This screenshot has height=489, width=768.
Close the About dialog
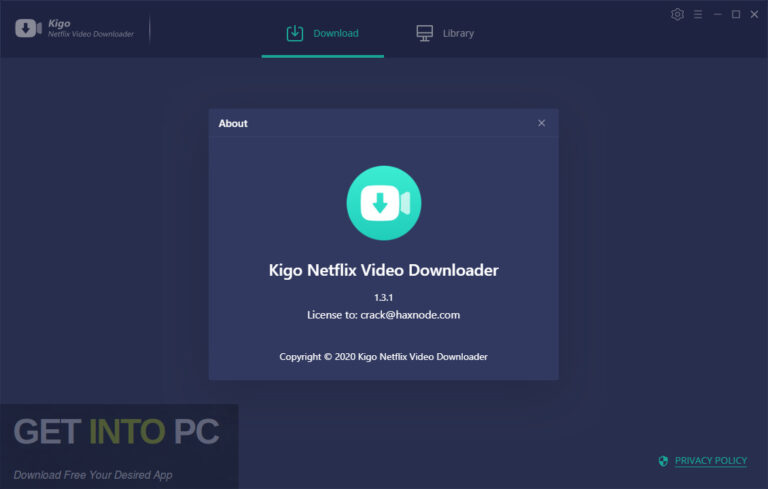tap(541, 123)
